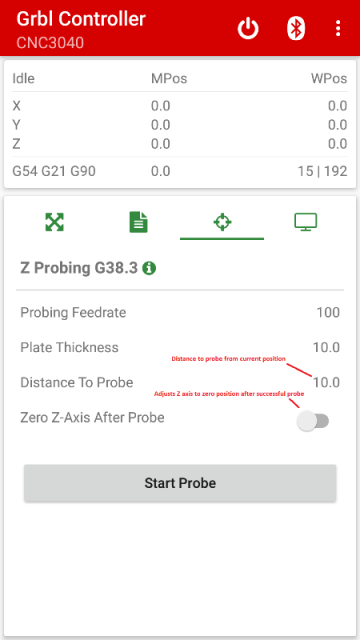Select the probing crosshair tab
The width and height of the screenshot is (360, 640).
click(x=222, y=222)
